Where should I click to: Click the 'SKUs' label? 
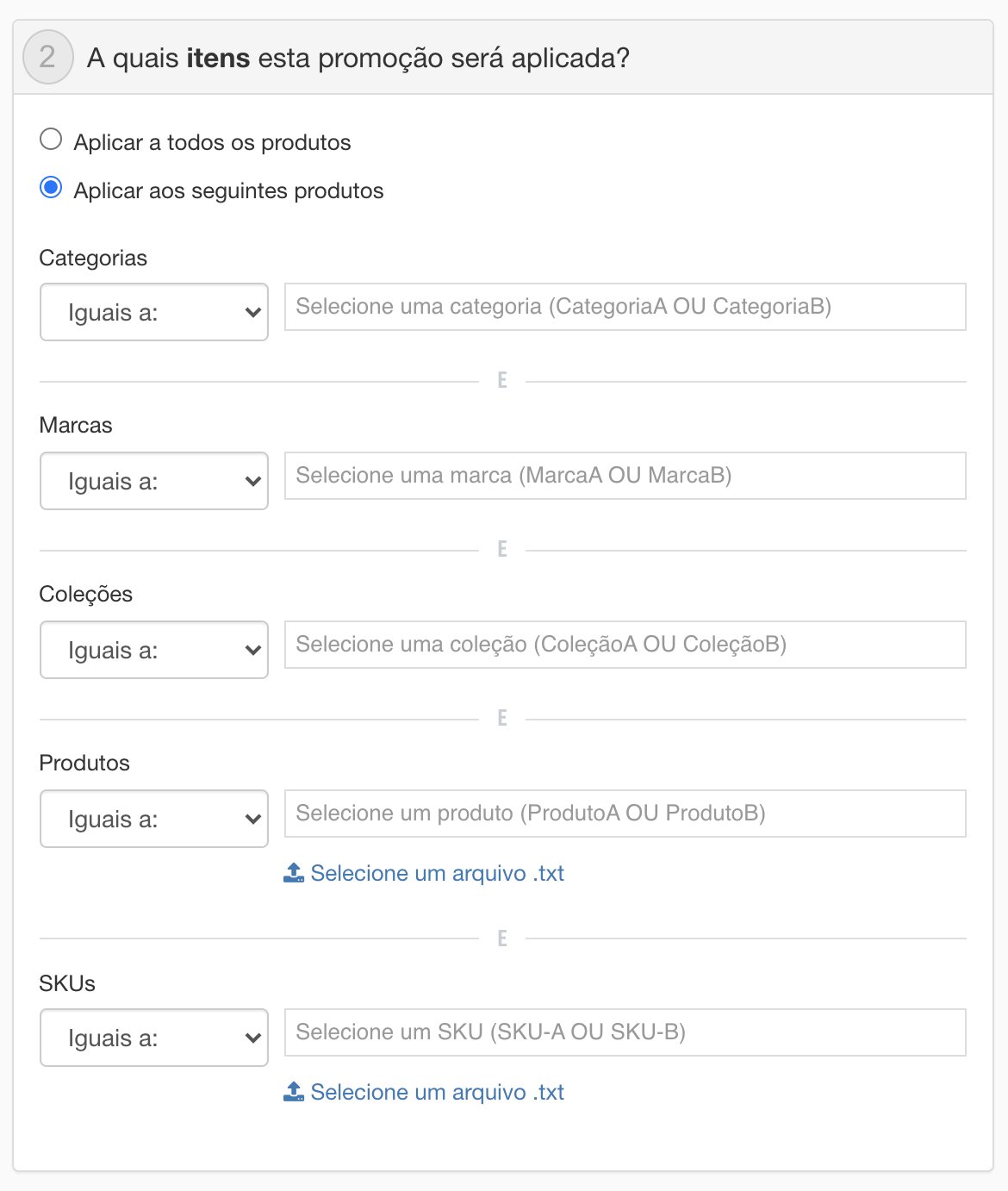click(67, 983)
